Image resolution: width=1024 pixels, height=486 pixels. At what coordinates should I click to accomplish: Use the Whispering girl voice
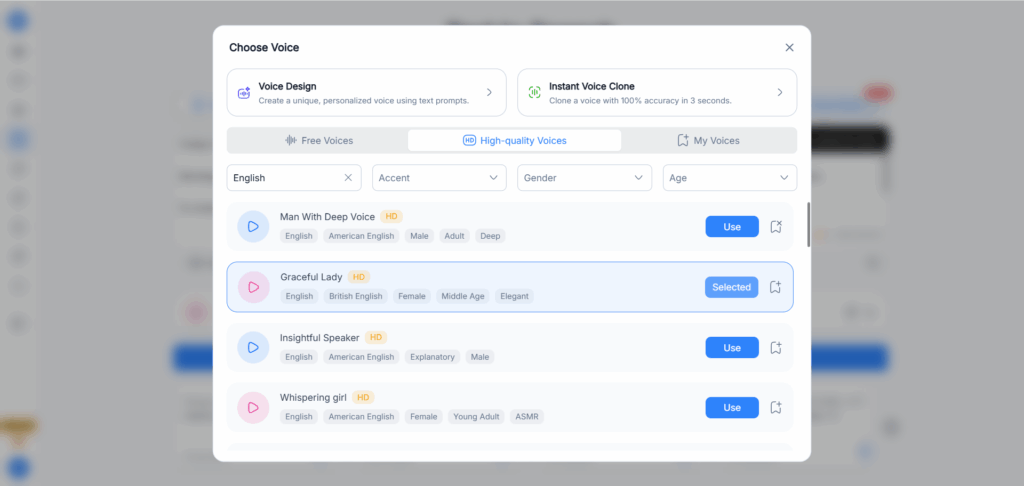click(x=732, y=408)
